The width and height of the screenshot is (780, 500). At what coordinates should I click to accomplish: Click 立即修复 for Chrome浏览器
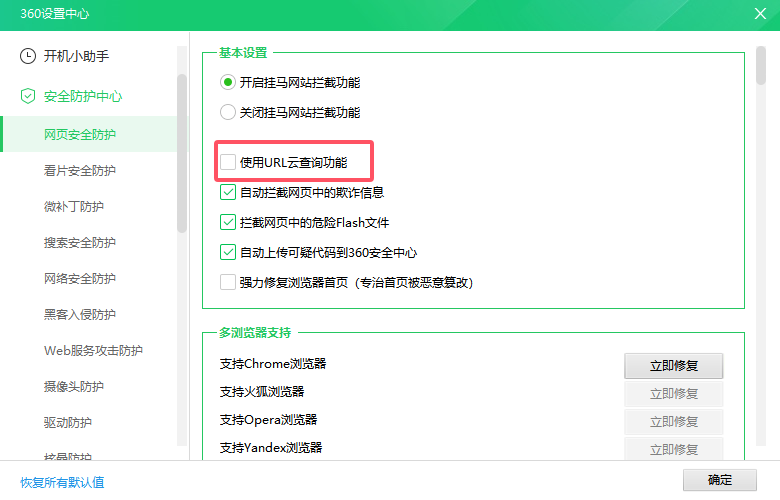point(674,366)
